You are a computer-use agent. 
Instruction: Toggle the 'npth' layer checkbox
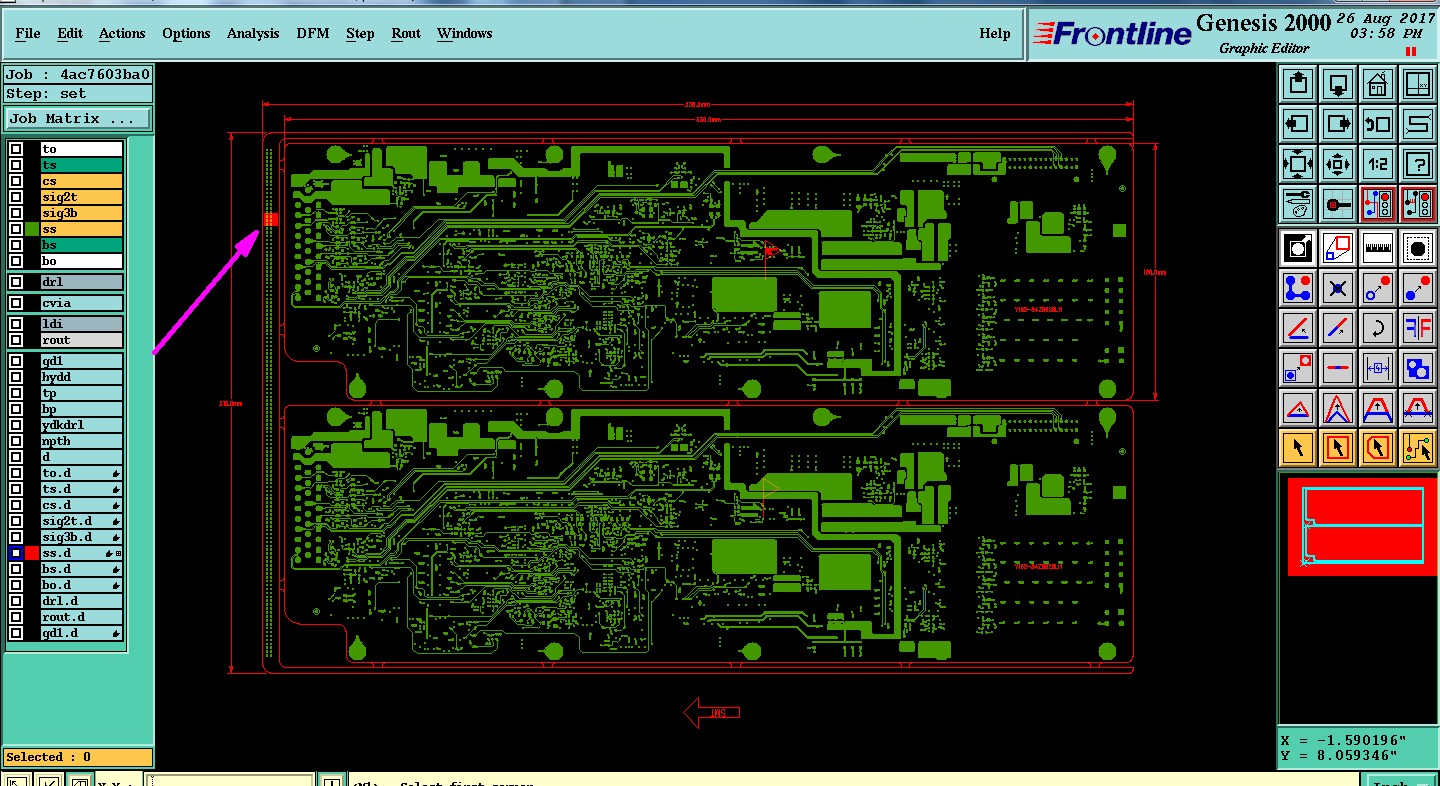16,441
